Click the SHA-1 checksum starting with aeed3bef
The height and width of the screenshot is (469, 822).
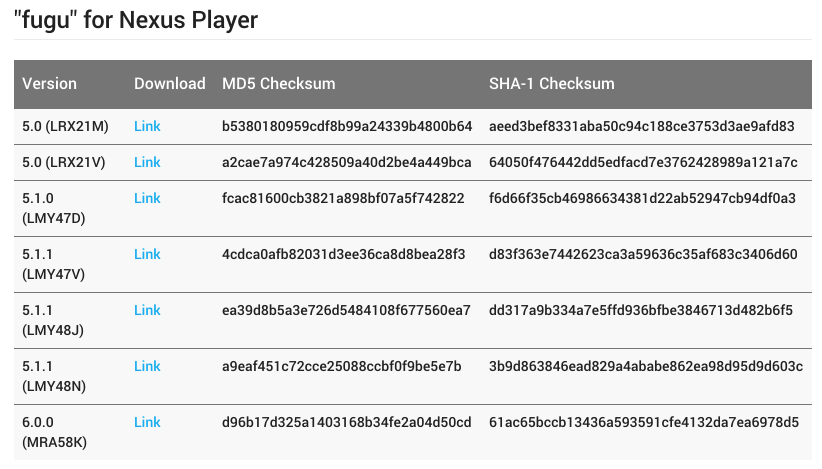coord(642,126)
